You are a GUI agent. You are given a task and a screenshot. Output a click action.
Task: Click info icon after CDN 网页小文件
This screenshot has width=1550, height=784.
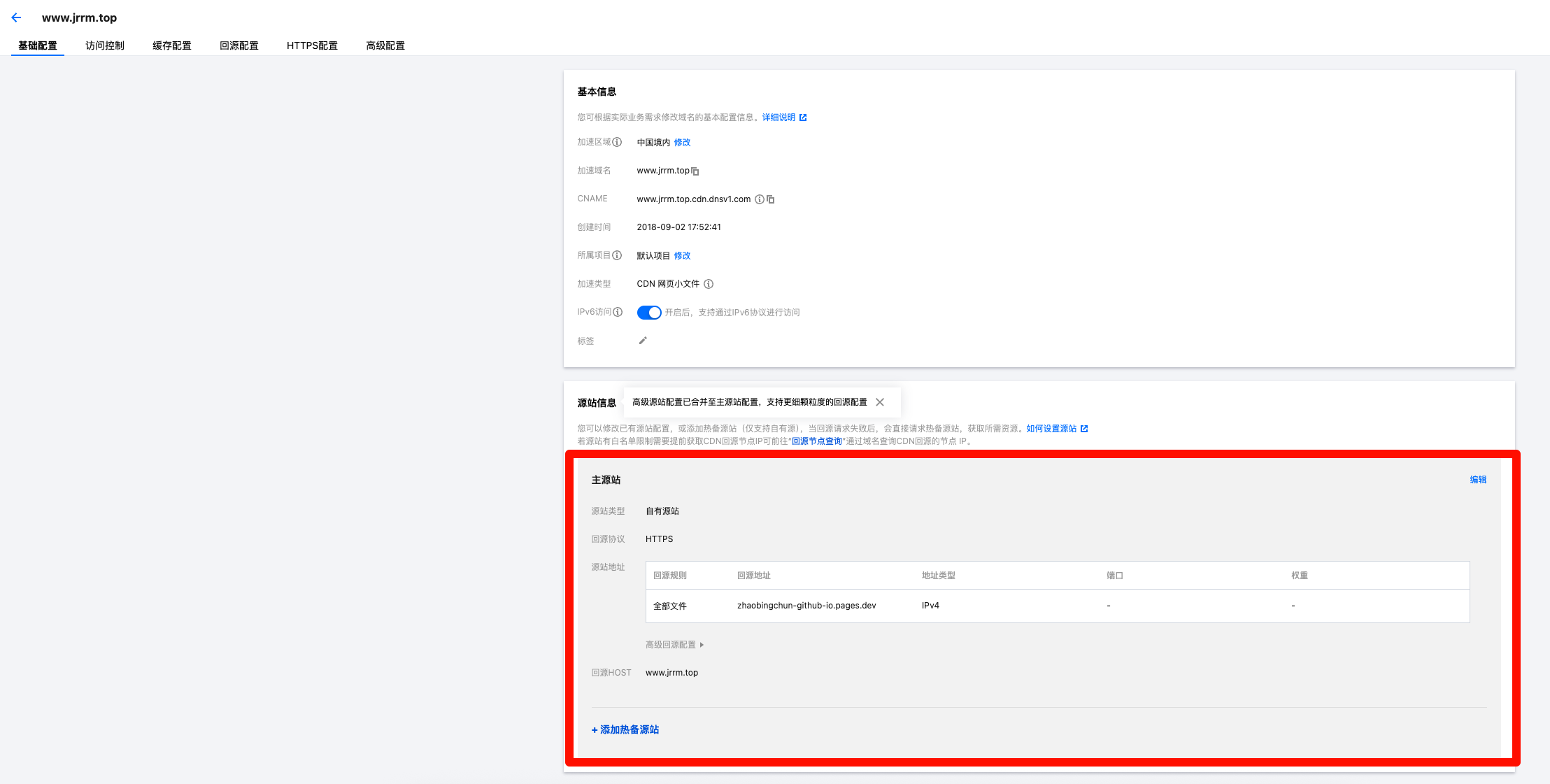[x=709, y=284]
